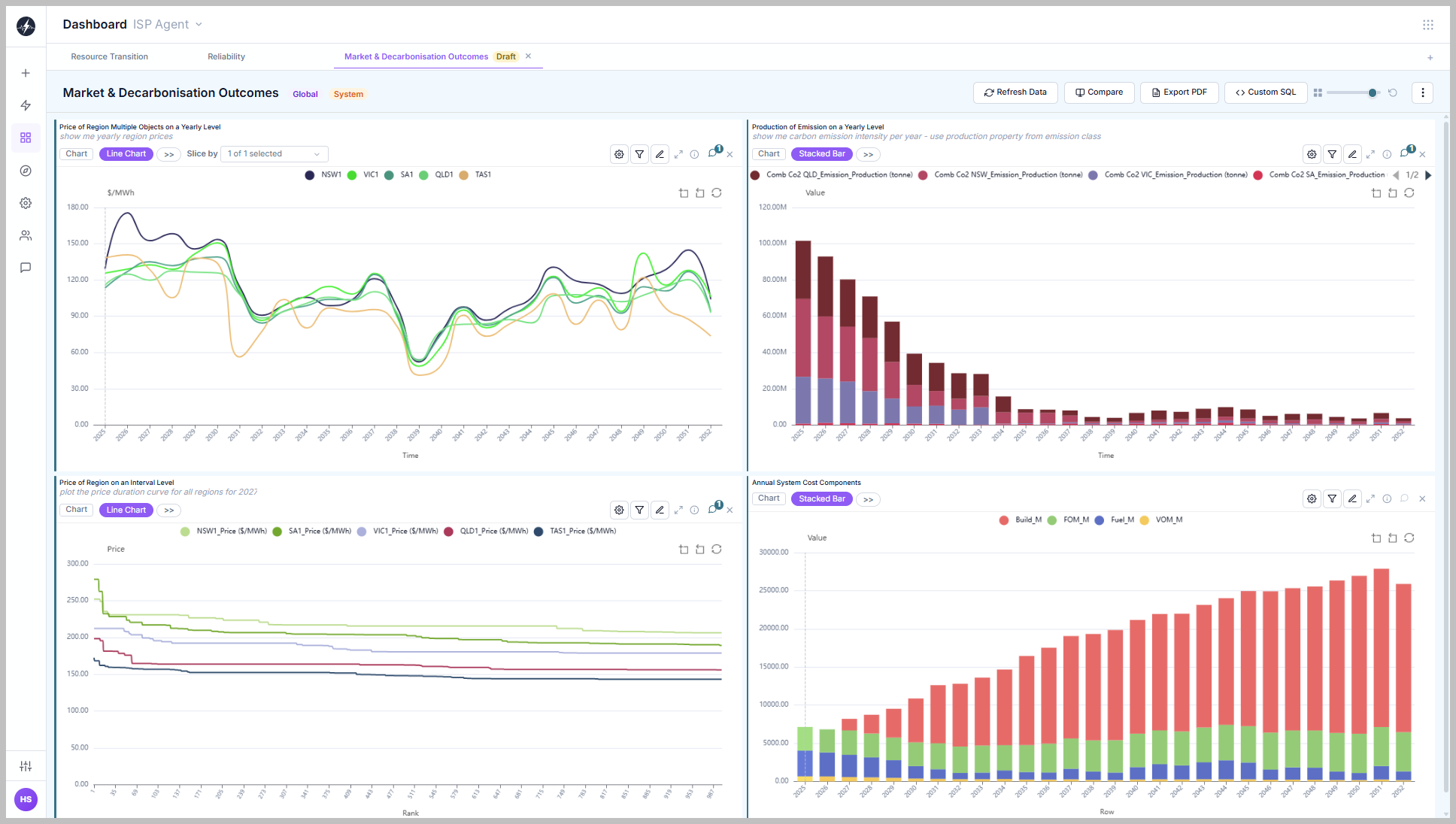The width and height of the screenshot is (1456, 824).
Task: Select Stacked Bar on emission panel
Action: 822,154
